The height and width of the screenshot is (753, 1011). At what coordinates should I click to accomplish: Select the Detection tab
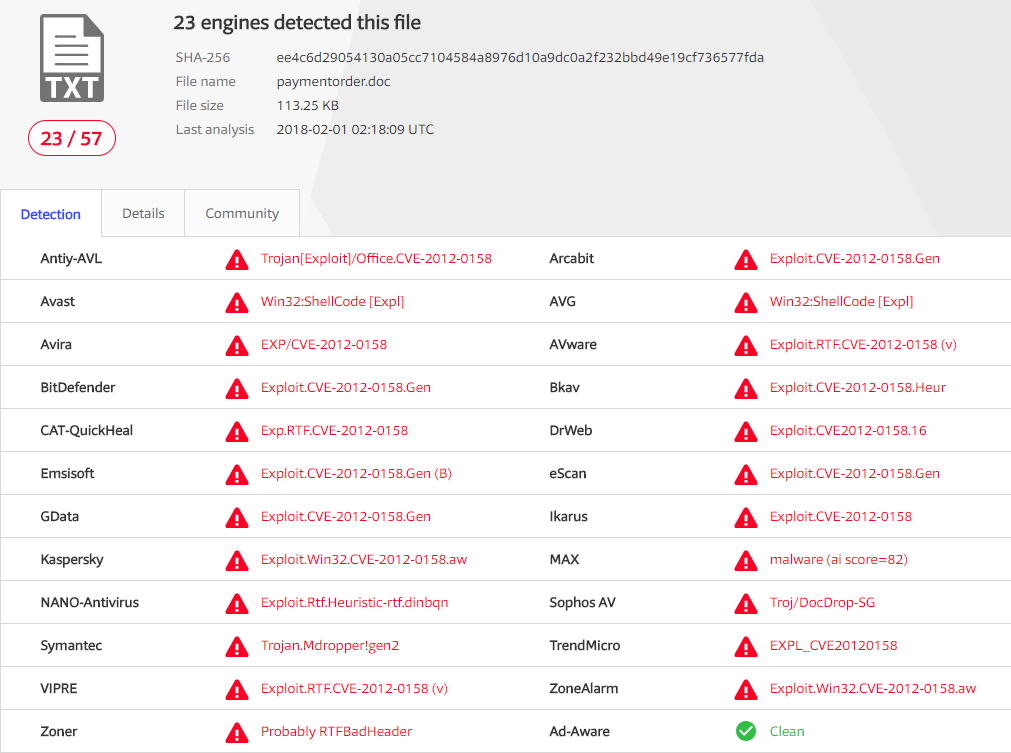(x=51, y=214)
